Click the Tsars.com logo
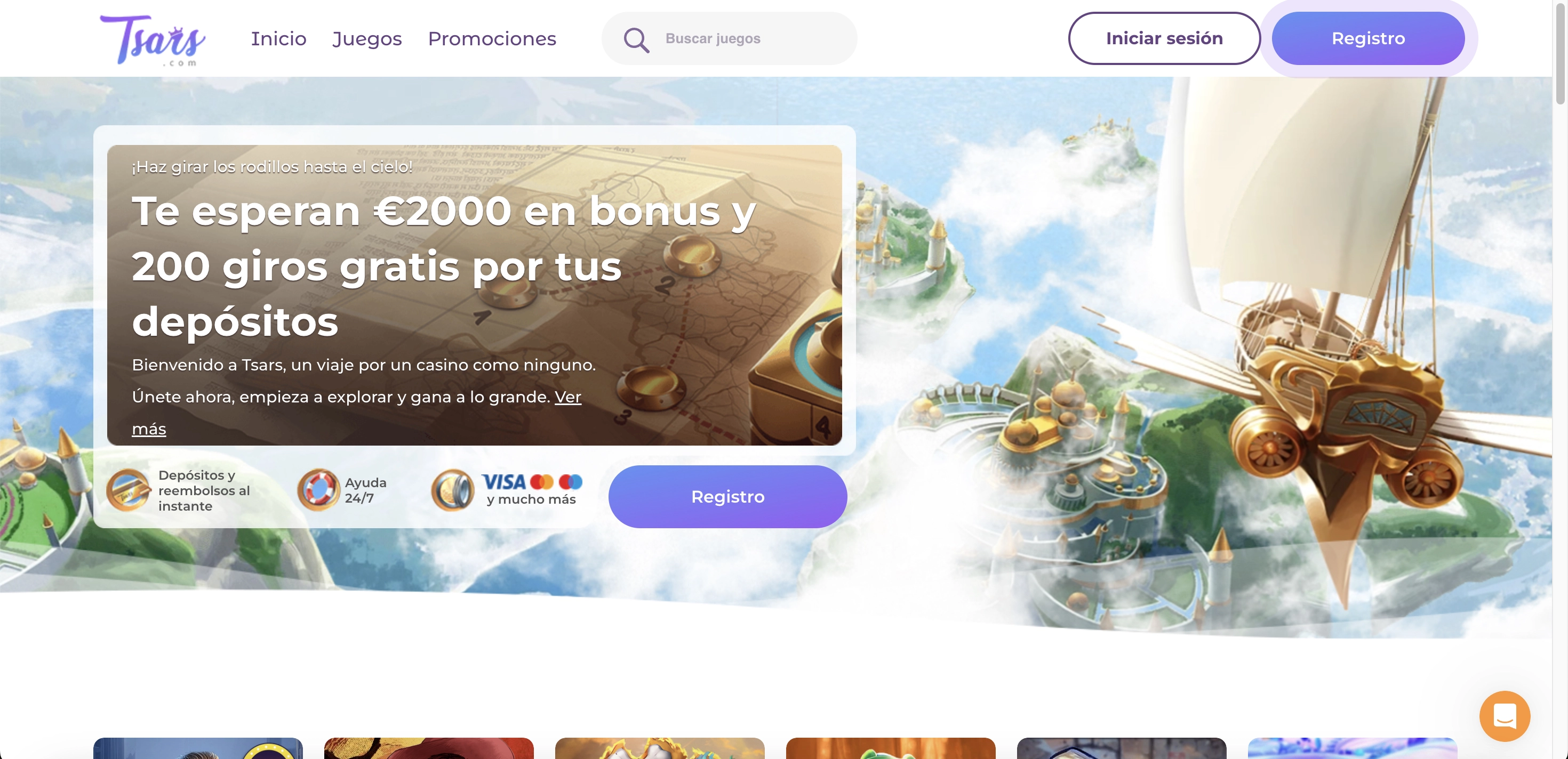Screen dimensions: 1568x759 click(152, 40)
